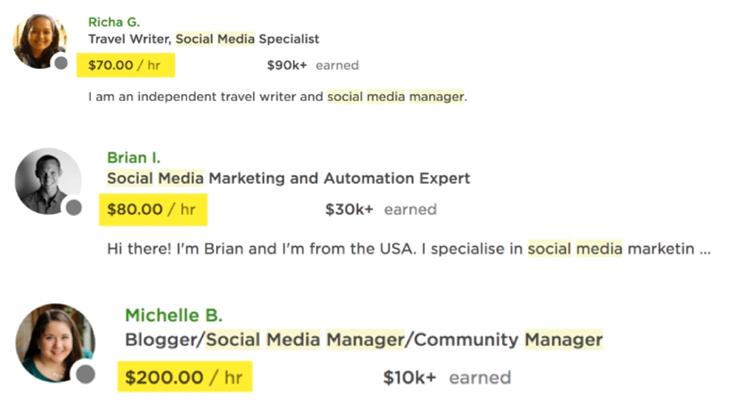Screen dimensions: 736x404
Task: Expand Brian's truncated description ellipsis
Action: pos(705,248)
